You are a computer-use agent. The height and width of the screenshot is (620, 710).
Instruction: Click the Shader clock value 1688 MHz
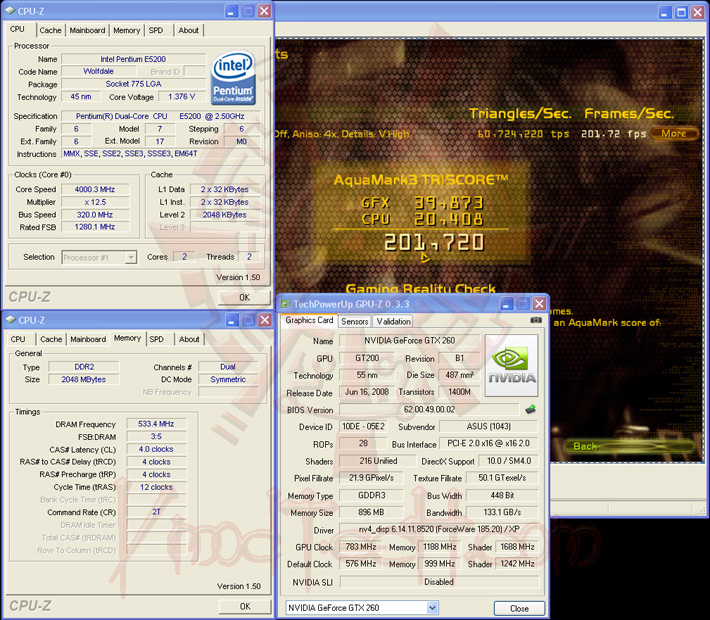[517, 547]
